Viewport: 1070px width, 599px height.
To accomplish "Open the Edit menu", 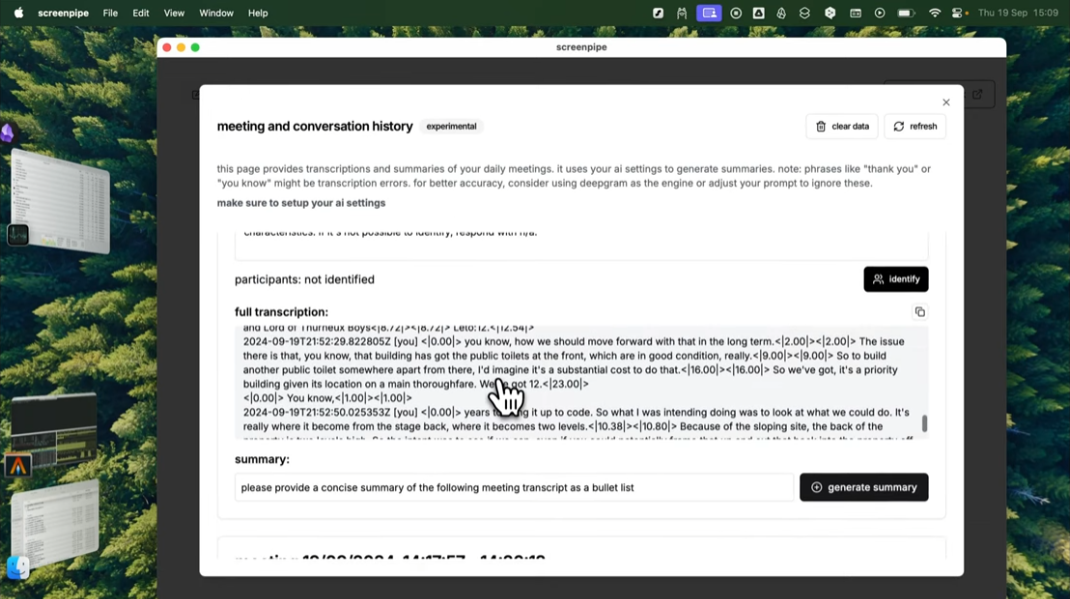I will [141, 13].
